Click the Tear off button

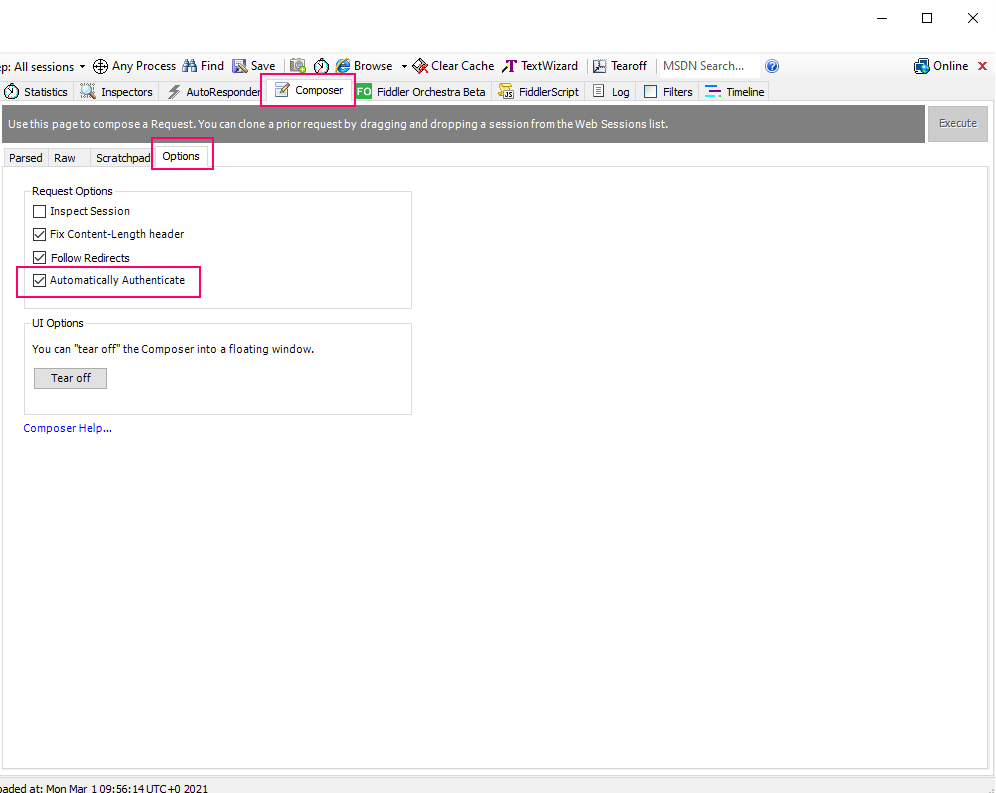tap(71, 378)
